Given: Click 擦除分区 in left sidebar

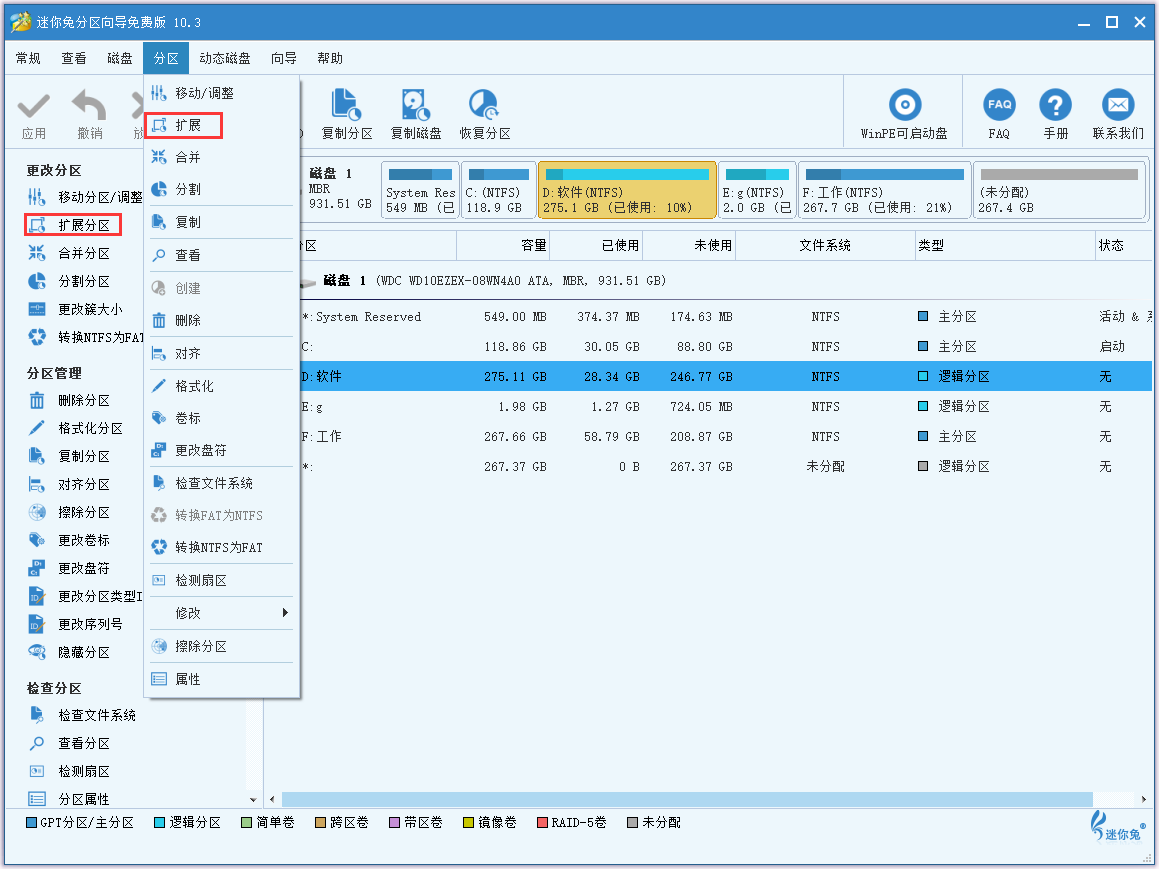Looking at the screenshot, I should [69, 513].
